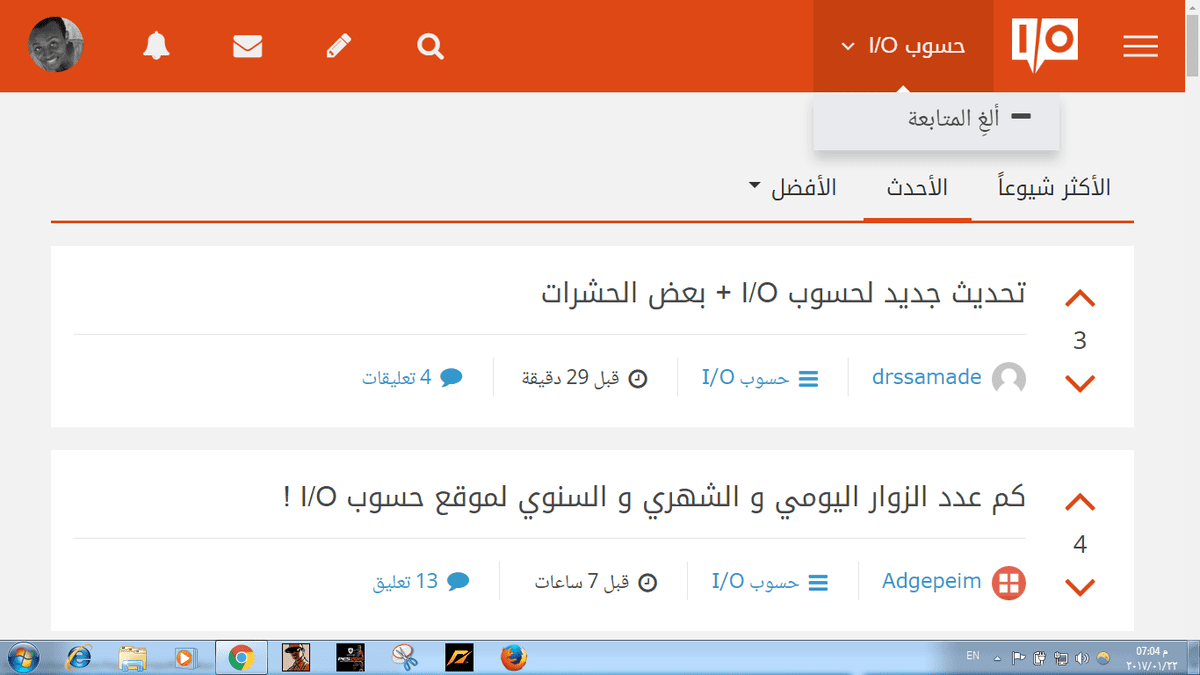
Task: Open Windows Explorer folder in taskbar
Action: (x=133, y=657)
